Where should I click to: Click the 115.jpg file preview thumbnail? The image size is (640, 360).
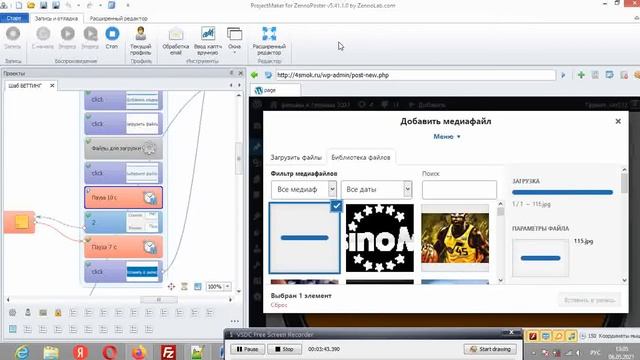click(540, 258)
